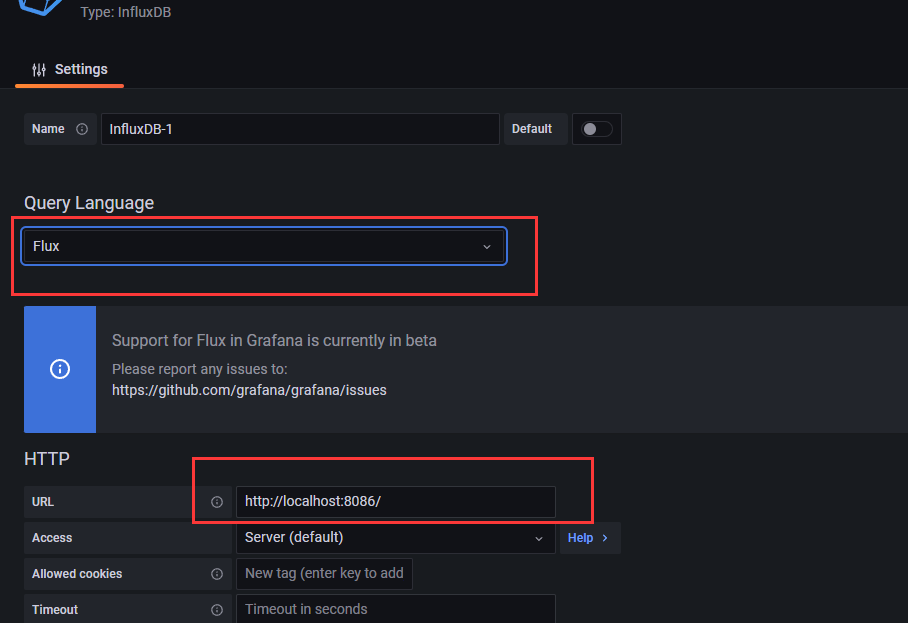Open the Settings tab
This screenshot has height=623, width=908.
[69, 69]
